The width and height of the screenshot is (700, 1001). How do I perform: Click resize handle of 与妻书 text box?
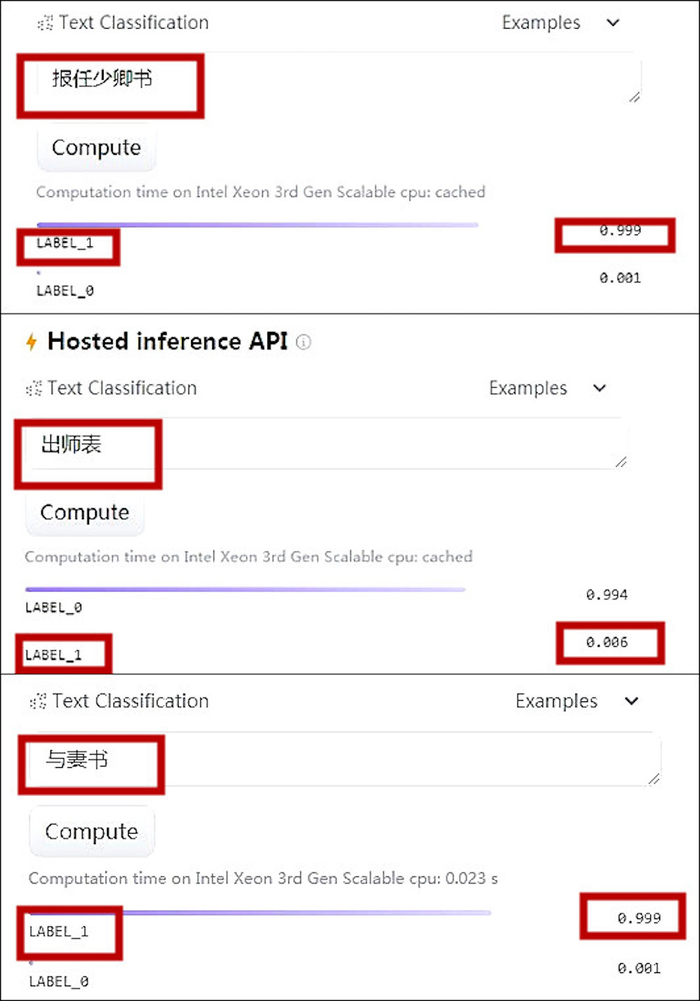(x=654, y=777)
